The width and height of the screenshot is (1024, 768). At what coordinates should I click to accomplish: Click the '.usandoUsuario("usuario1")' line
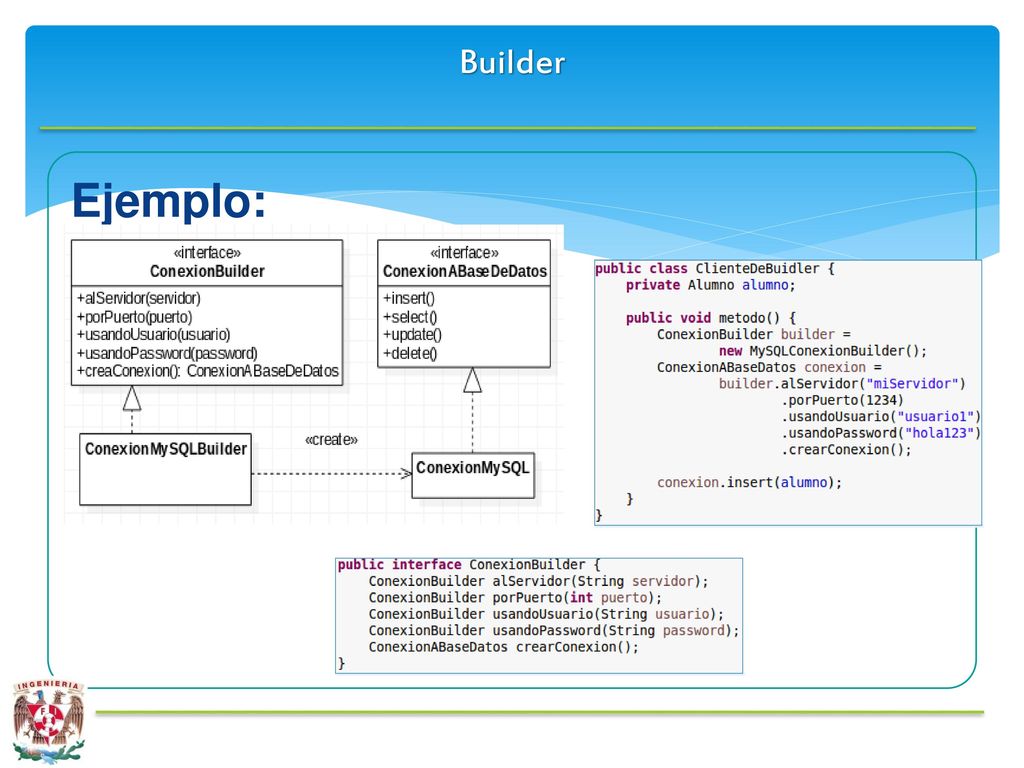click(x=881, y=416)
